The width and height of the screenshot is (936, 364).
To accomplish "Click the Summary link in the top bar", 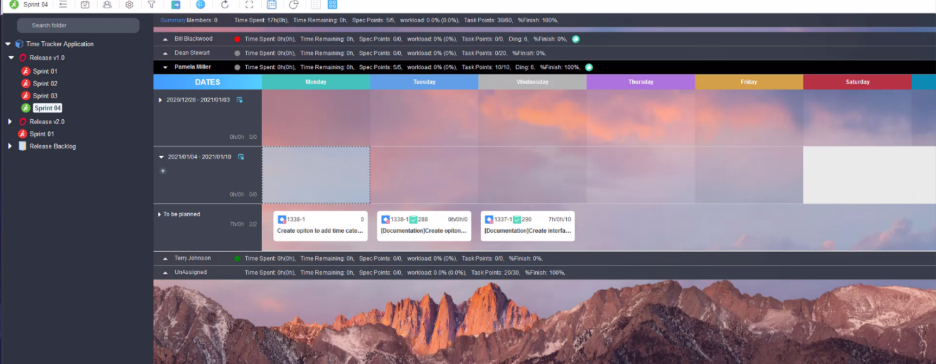I will 173,20.
